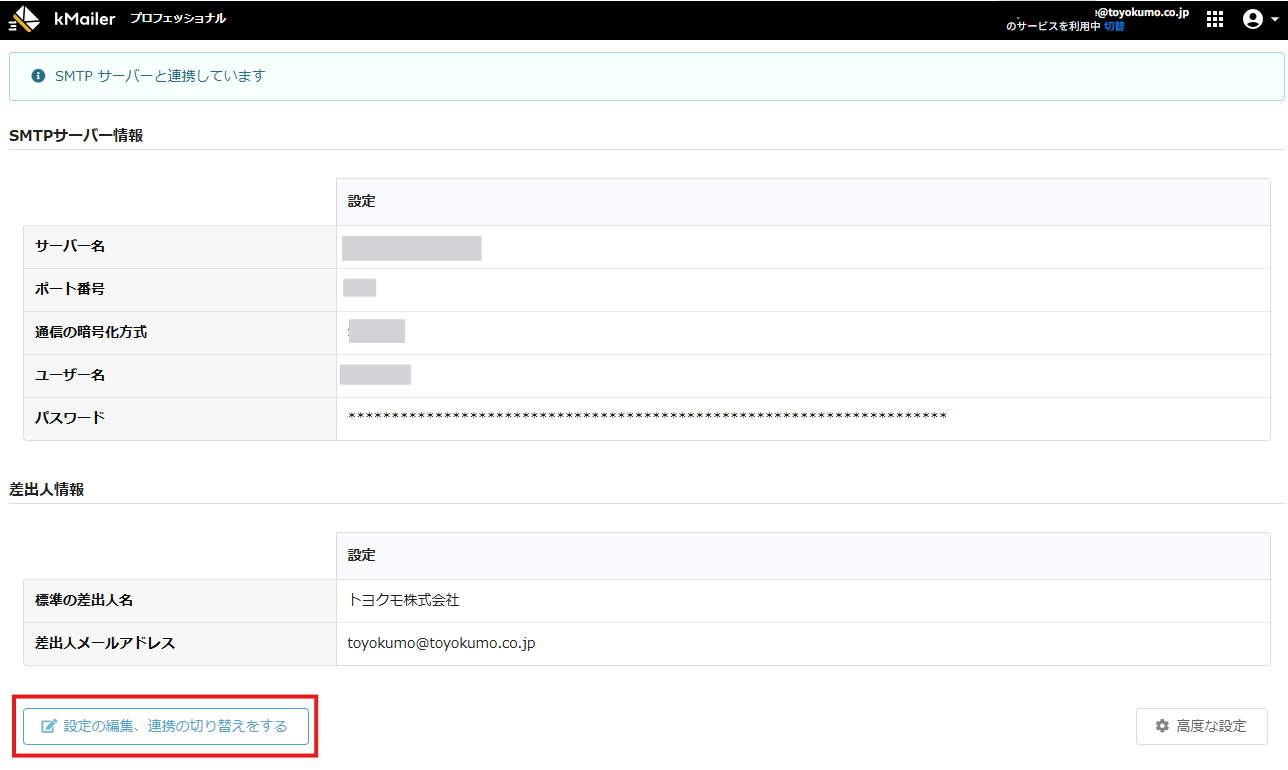Screen dimensions: 1288x770
Task: Click the pencil icon on the edit button
Action: pos(48,727)
